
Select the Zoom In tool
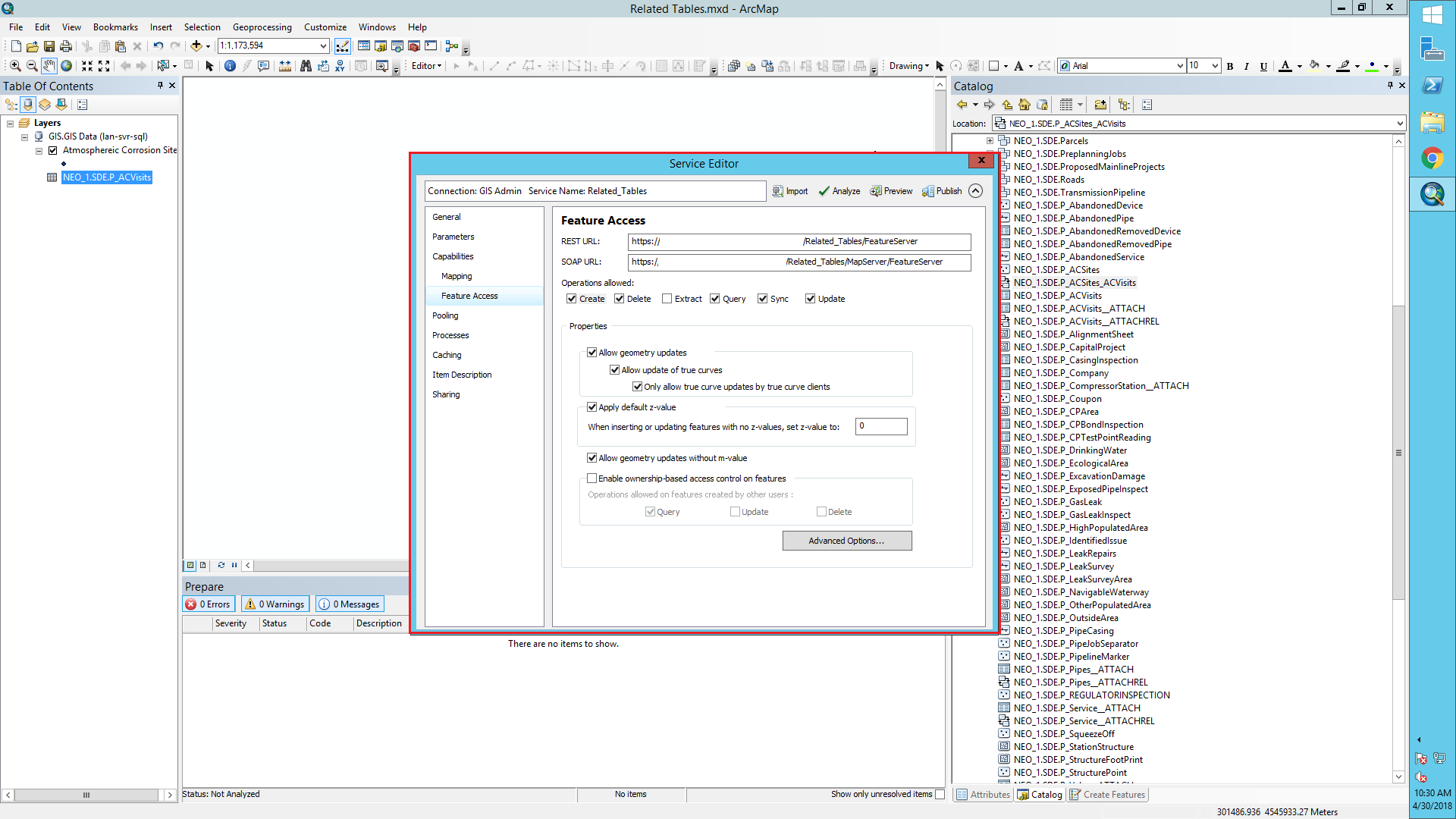coord(15,66)
